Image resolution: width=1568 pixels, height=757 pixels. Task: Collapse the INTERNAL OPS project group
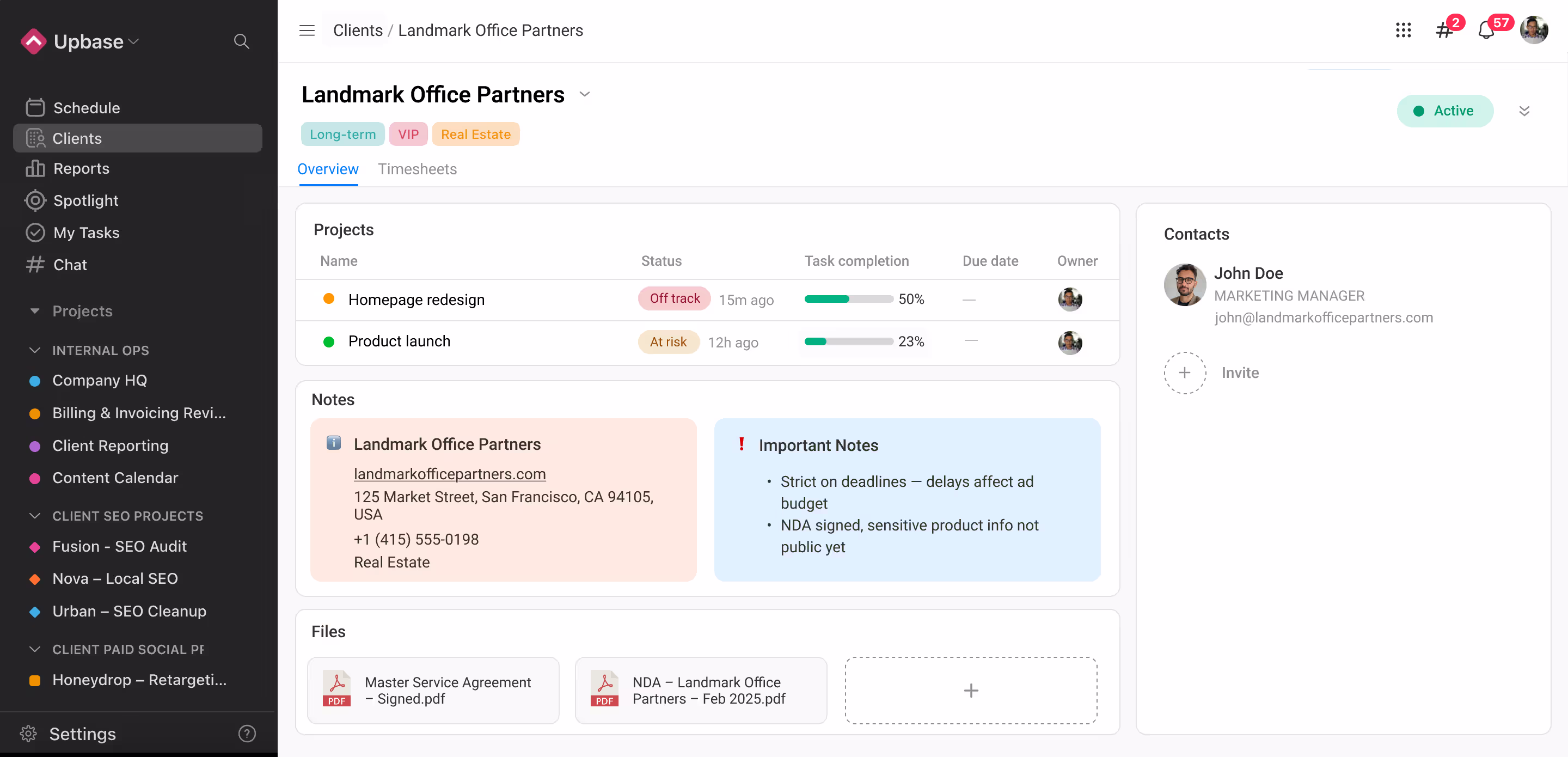pyautogui.click(x=35, y=350)
